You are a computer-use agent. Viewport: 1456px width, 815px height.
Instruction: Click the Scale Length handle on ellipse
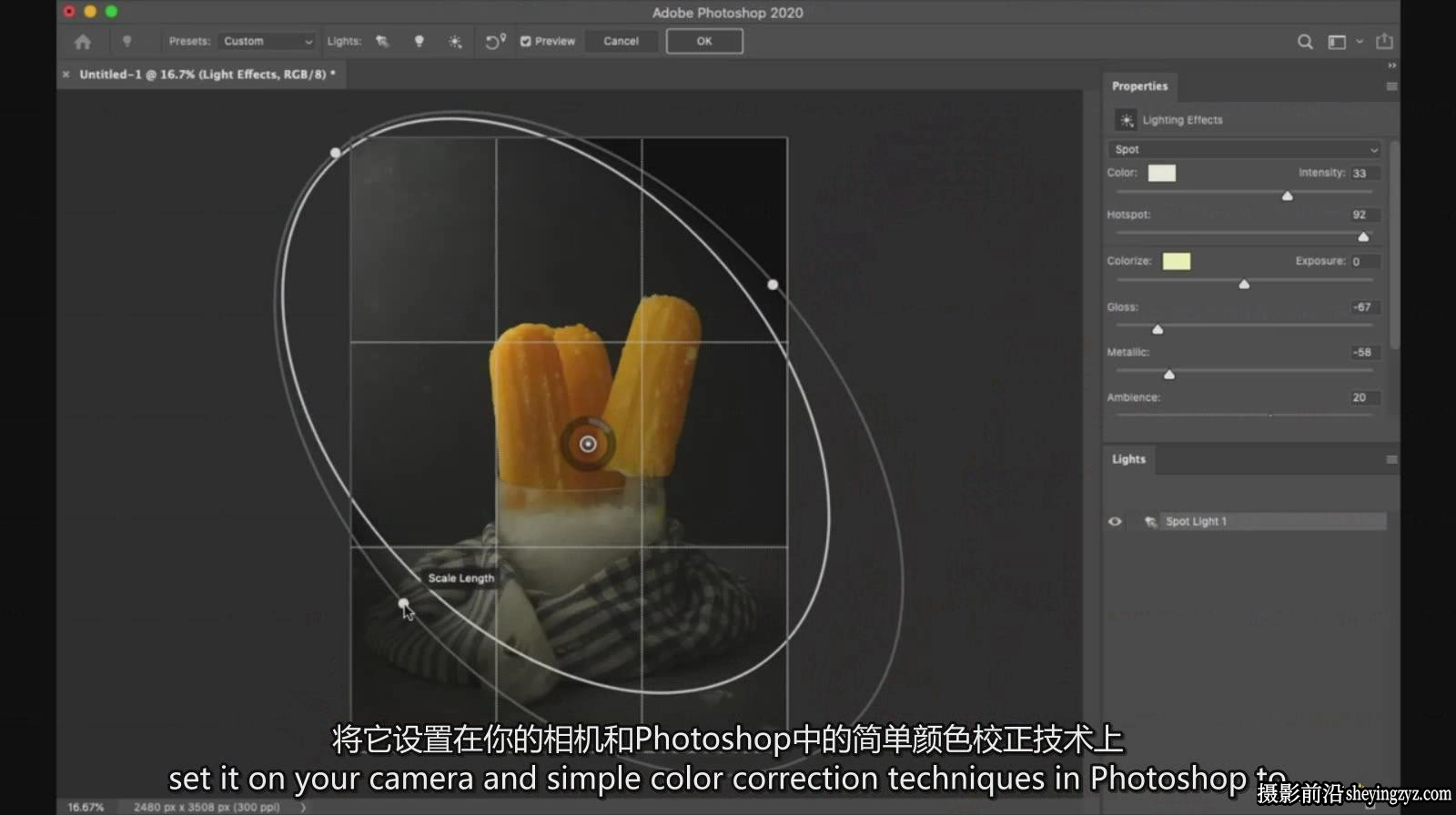[x=403, y=603]
